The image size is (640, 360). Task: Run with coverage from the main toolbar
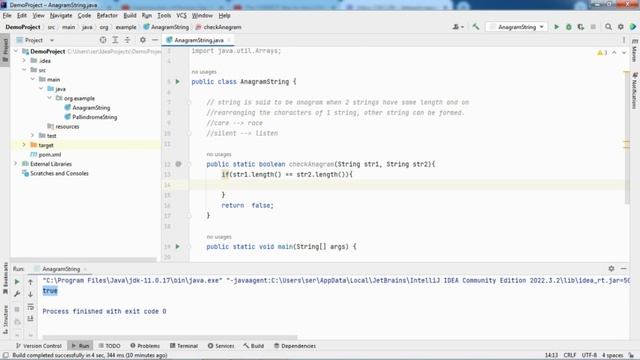(581, 27)
